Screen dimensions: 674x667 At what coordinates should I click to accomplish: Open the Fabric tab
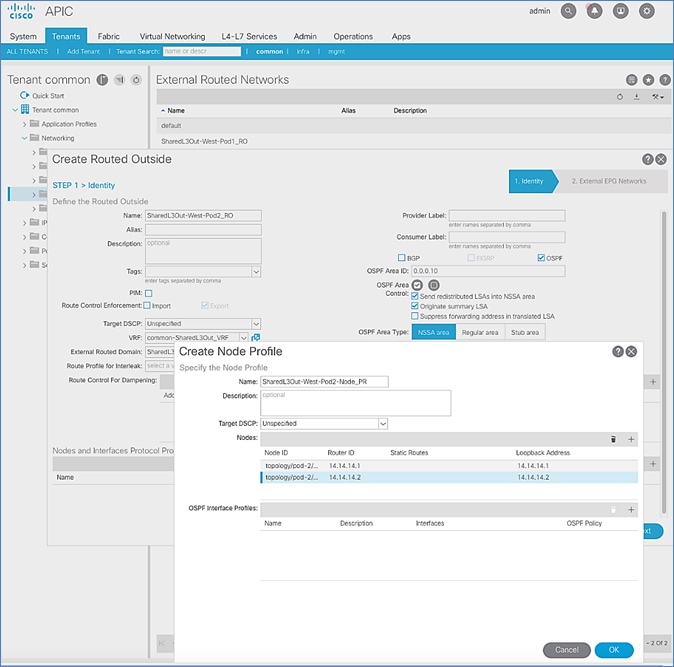(108, 37)
